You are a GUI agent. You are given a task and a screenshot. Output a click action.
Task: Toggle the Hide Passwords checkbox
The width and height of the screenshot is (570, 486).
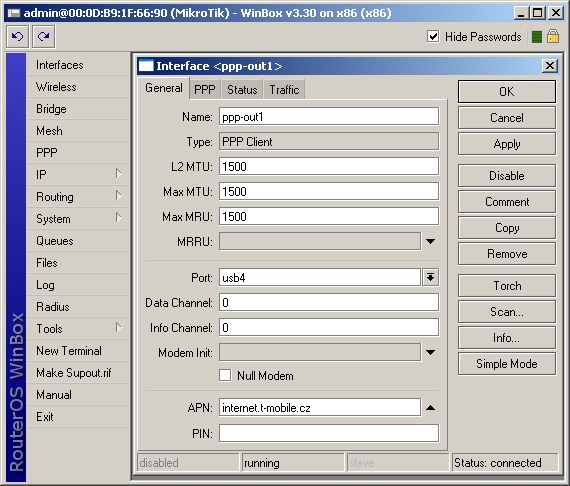click(x=433, y=36)
